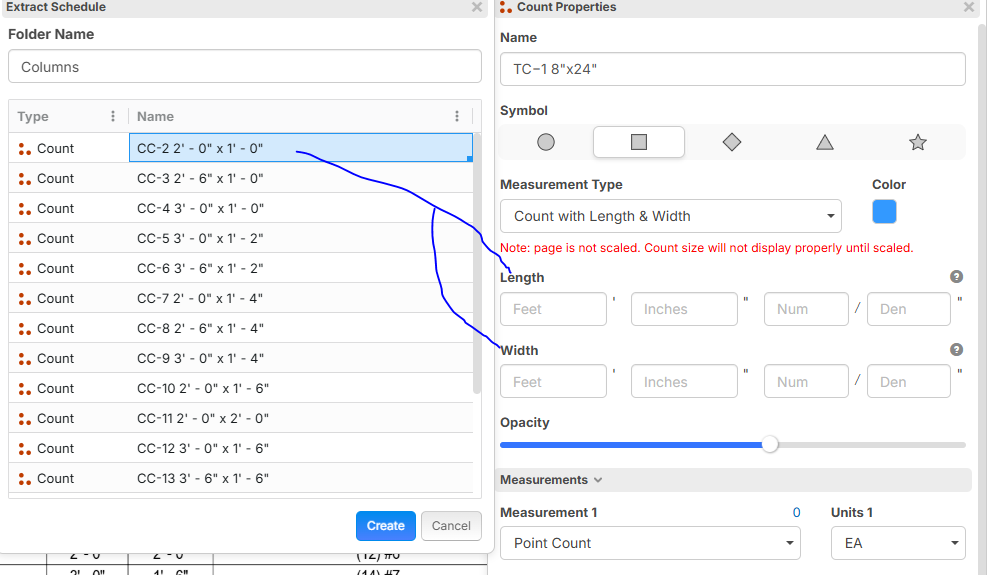
Task: Choose the diamond symbol shape
Action: 732,142
